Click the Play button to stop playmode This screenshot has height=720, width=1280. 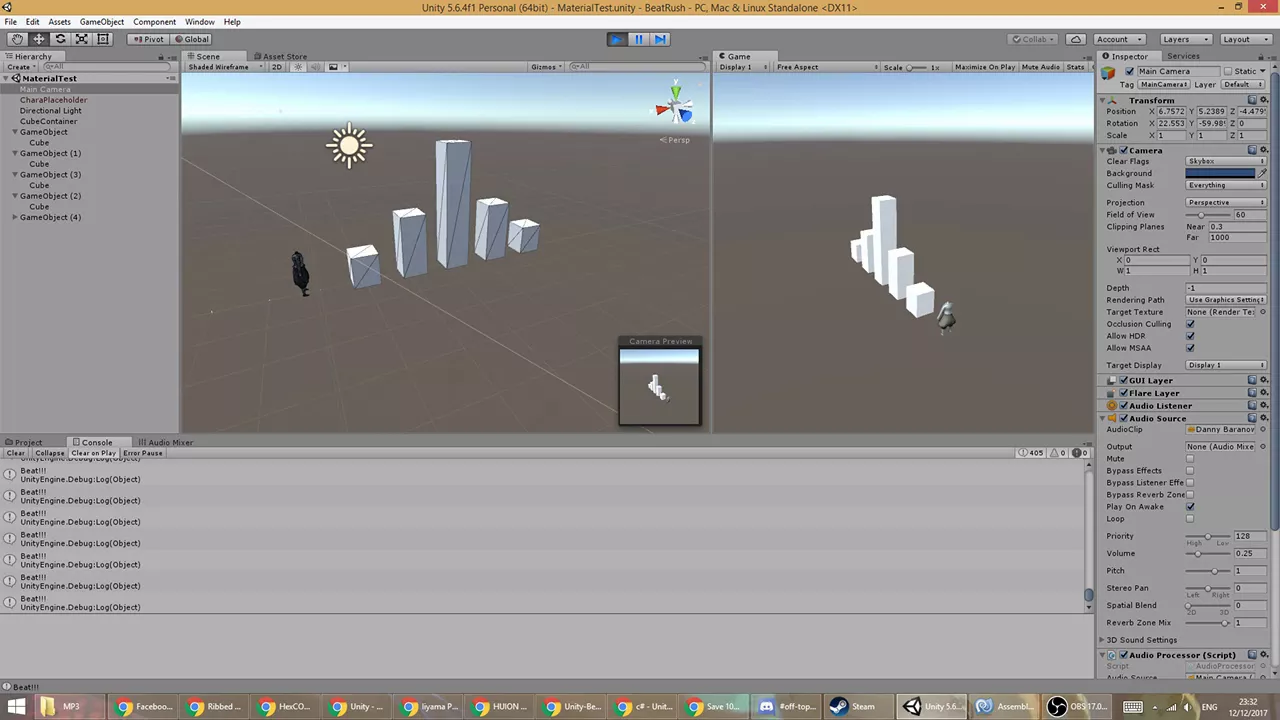[x=617, y=39]
